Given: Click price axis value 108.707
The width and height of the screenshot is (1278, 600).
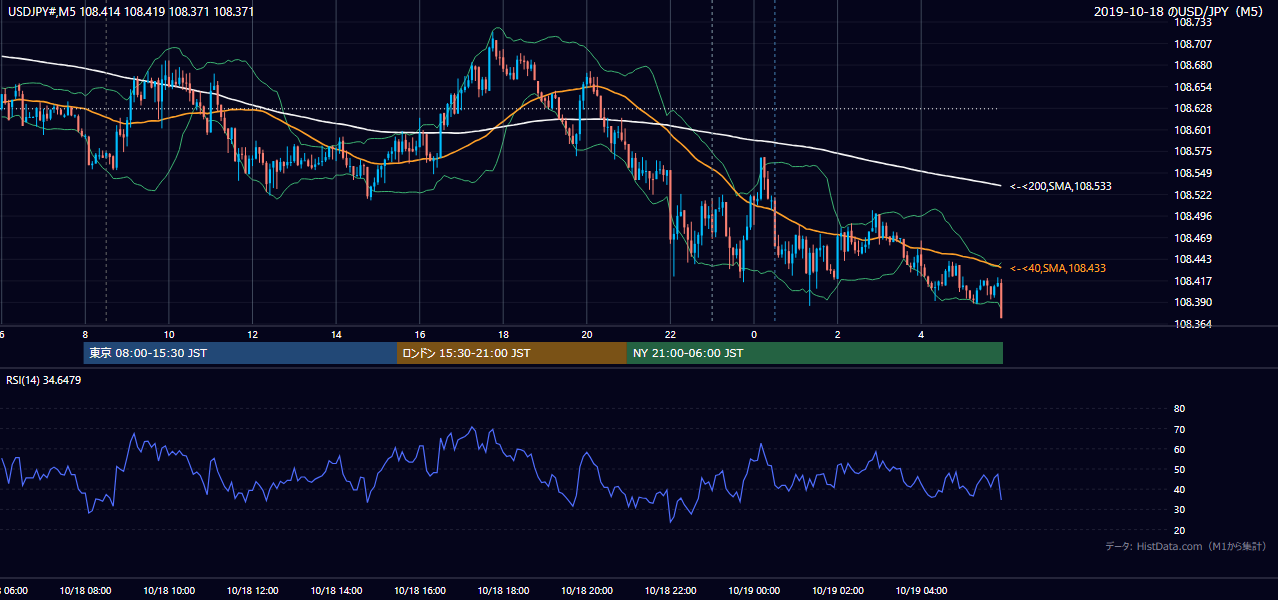Looking at the screenshot, I should tap(1193, 44).
